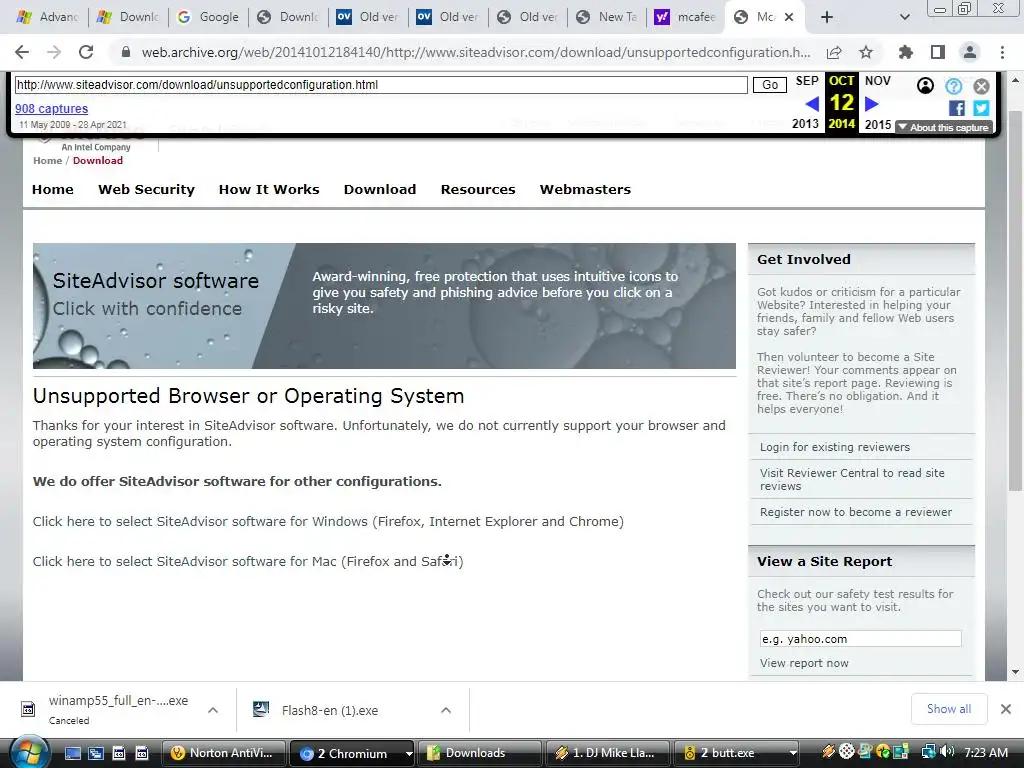Go back to the previous page

pyautogui.click(x=22, y=52)
